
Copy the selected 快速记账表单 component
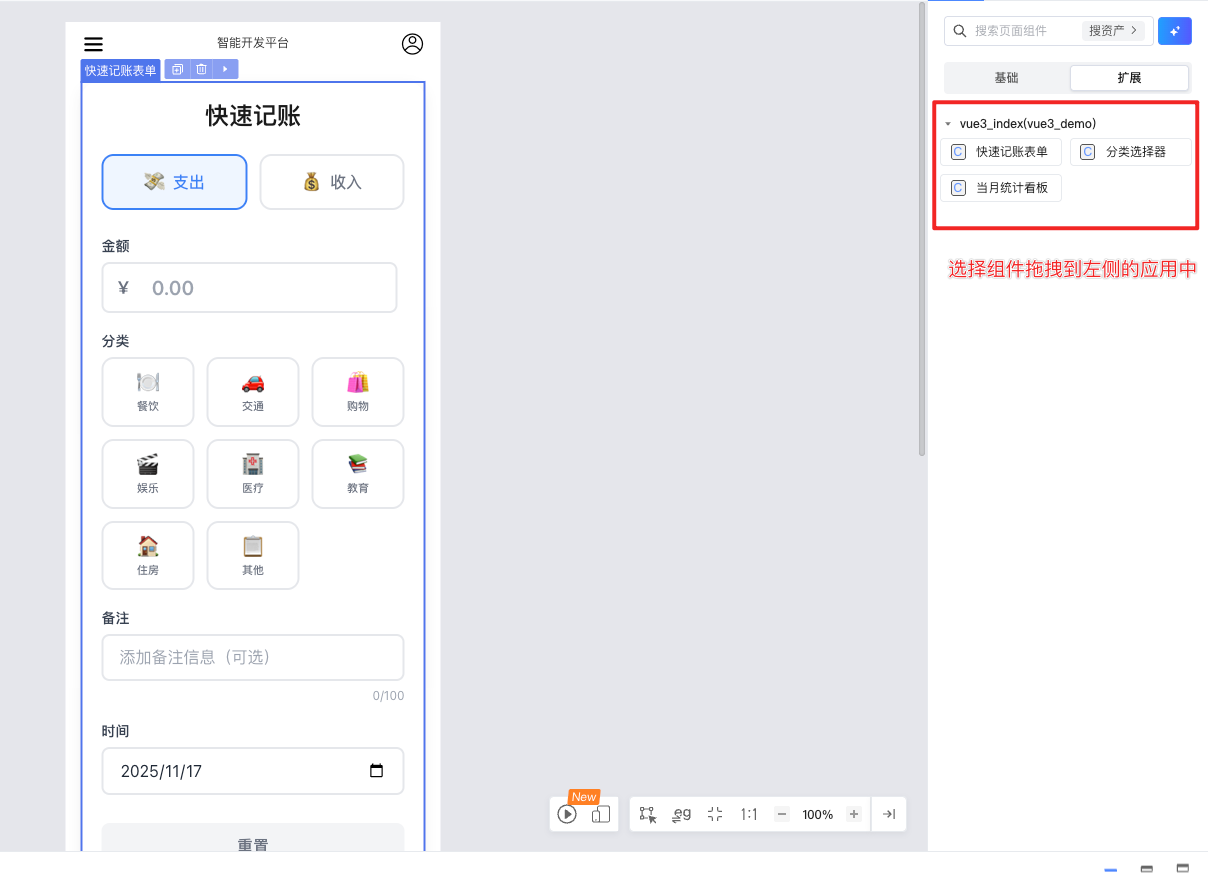click(x=177, y=69)
